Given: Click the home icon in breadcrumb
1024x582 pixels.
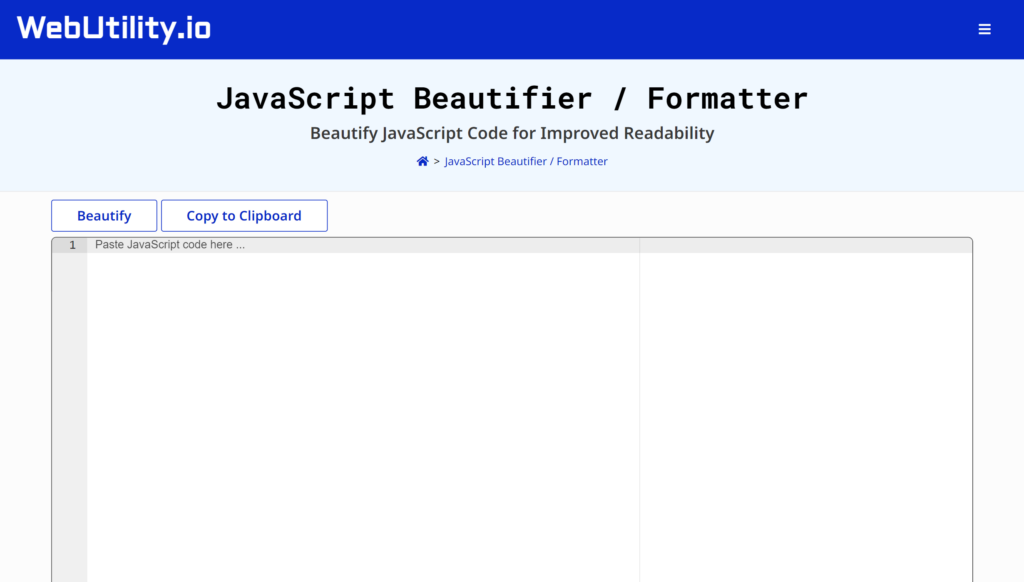Looking at the screenshot, I should (423, 161).
